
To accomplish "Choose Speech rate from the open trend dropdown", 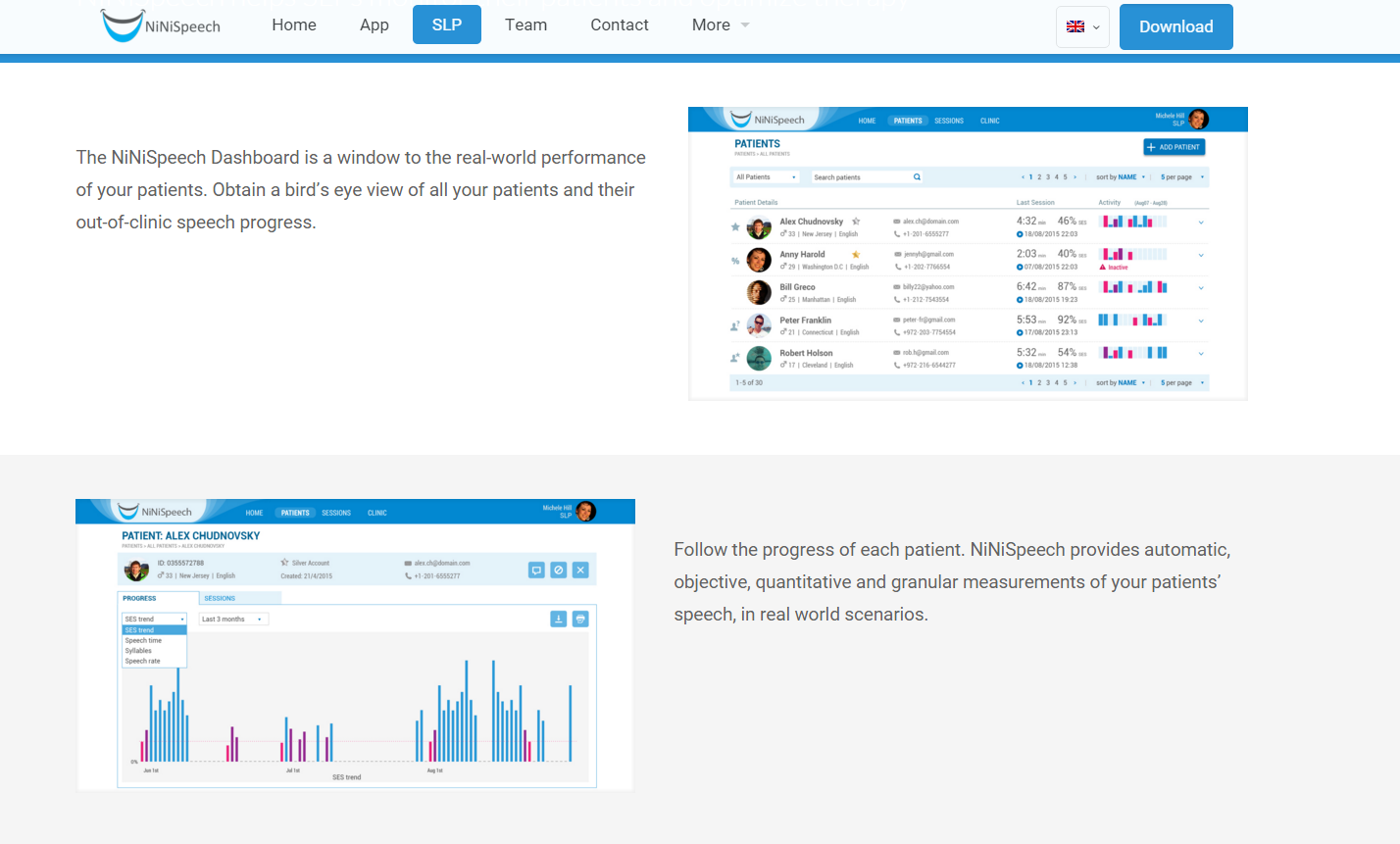I will [x=154, y=662].
